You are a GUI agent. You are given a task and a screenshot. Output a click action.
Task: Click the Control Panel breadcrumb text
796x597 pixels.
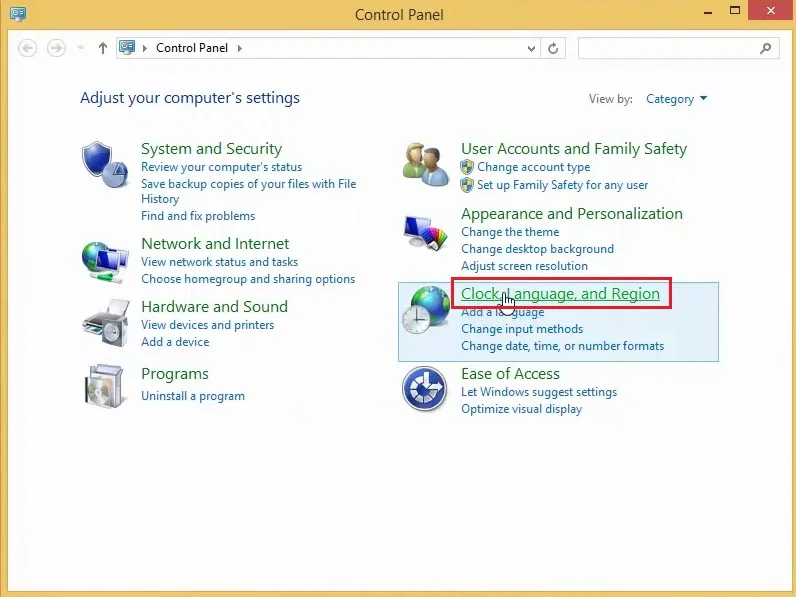point(192,48)
